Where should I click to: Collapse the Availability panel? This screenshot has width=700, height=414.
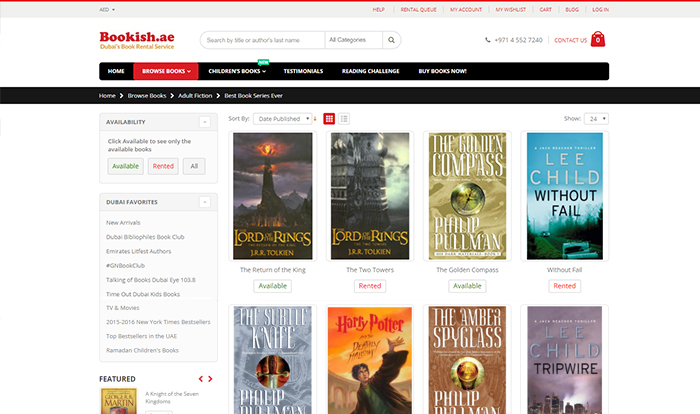pos(204,122)
